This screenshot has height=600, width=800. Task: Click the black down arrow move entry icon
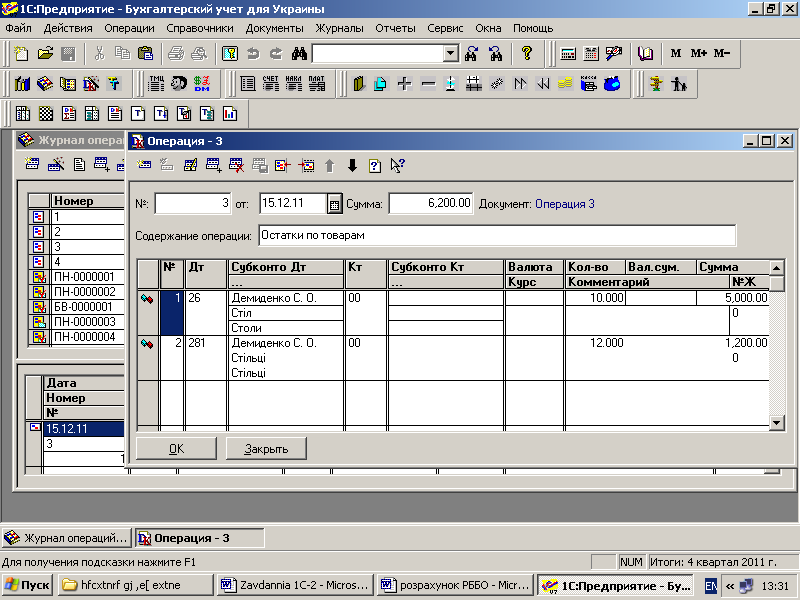pyautogui.click(x=352, y=165)
